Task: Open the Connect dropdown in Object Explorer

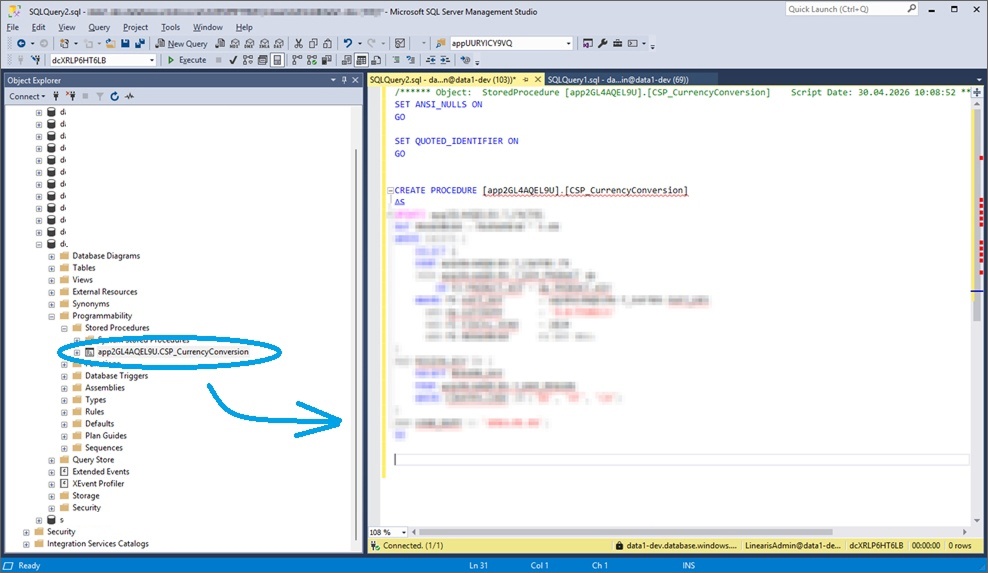Action: [x=27, y=97]
